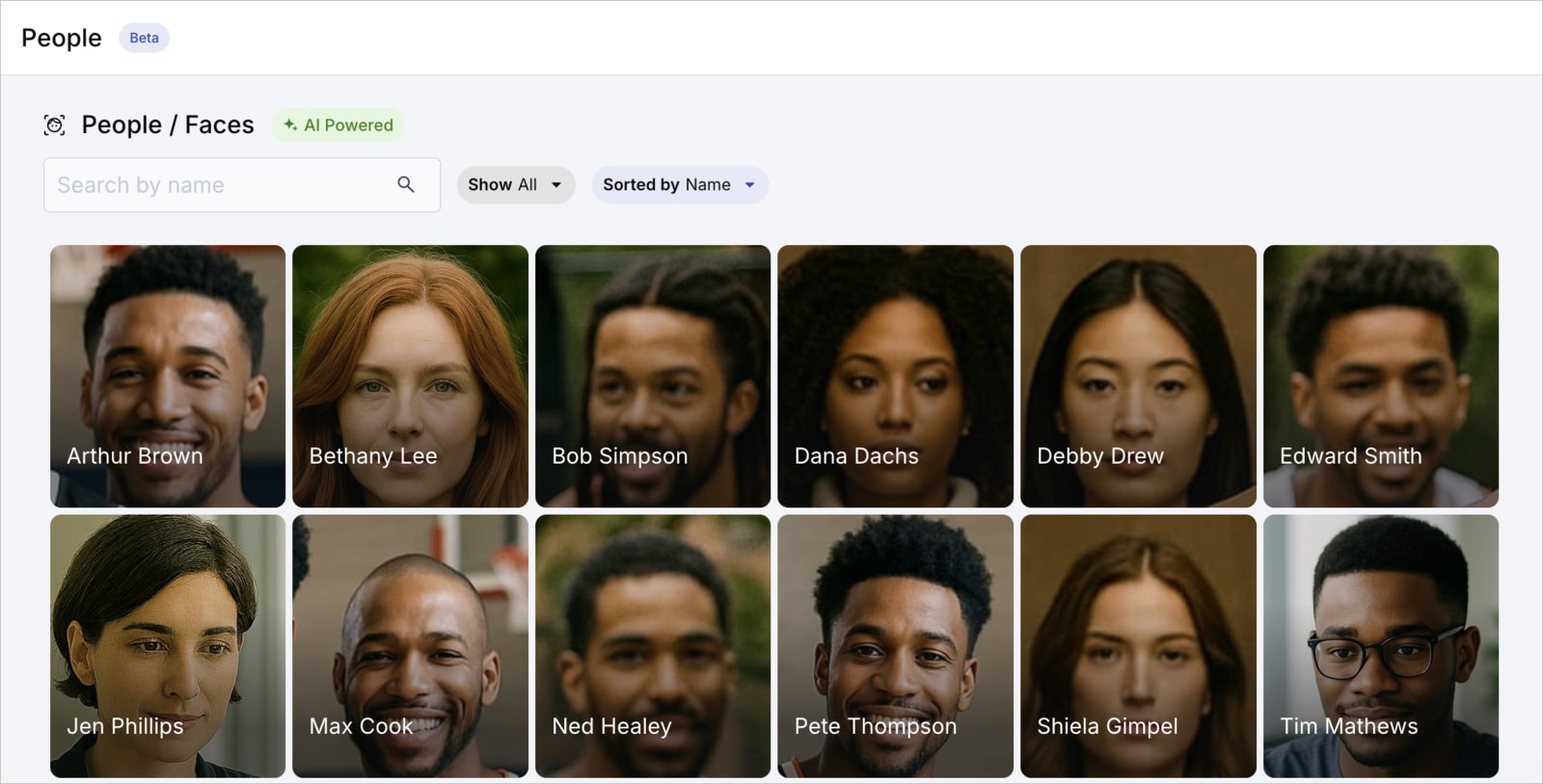Screen dimensions: 1543x784
Task: Open the Show All filter dropdown
Action: 516,185
